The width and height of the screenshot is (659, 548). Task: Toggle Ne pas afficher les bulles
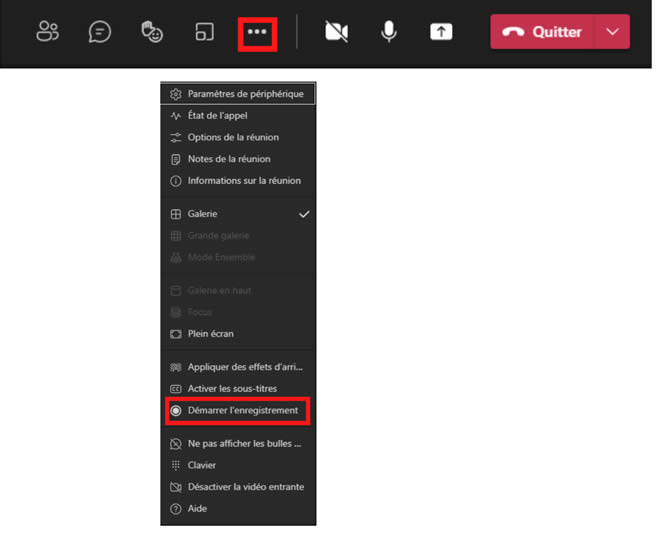tap(238, 444)
